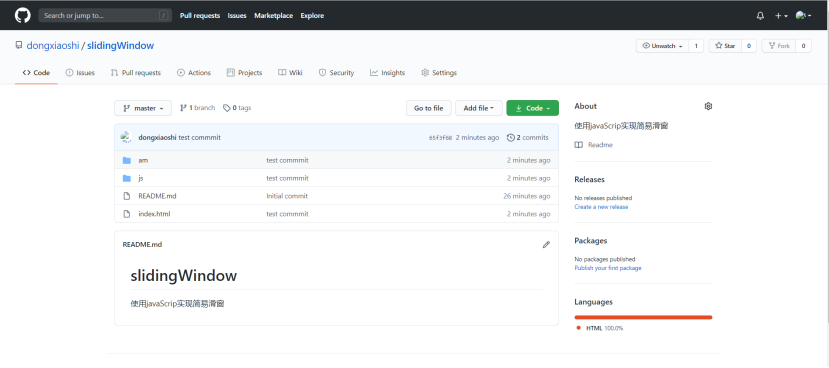Open Initial commit message link
Image resolution: width=829 pixels, height=368 pixels.
287,196
